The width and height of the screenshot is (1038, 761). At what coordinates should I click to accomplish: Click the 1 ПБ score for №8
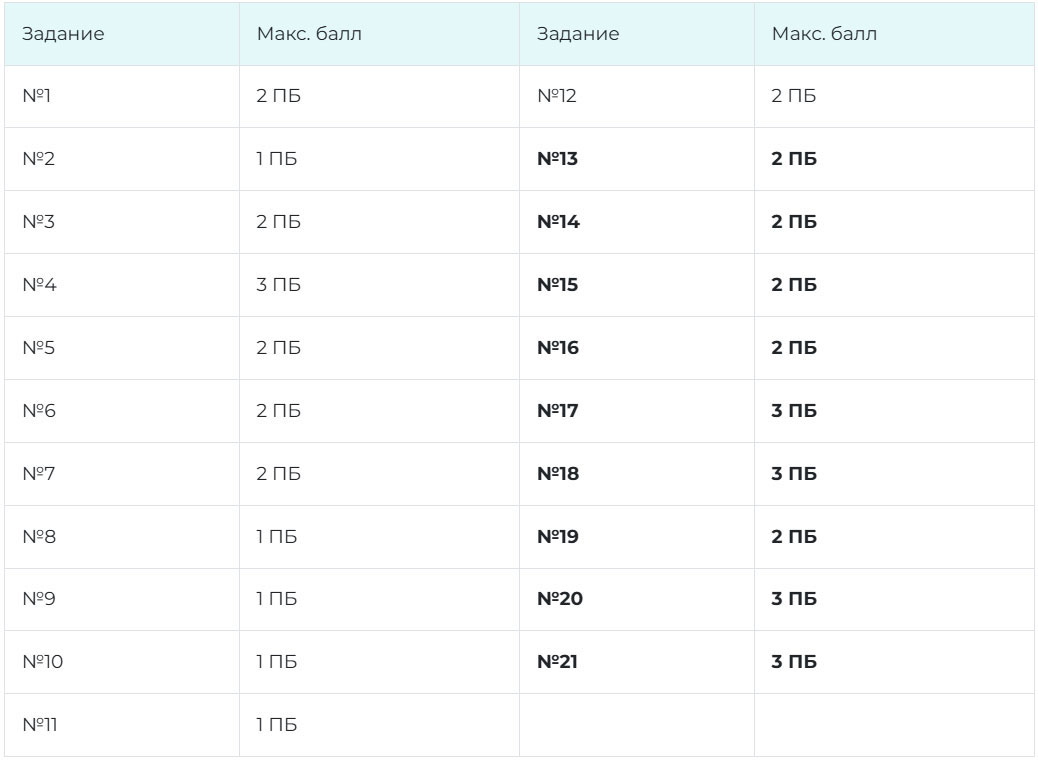(277, 537)
